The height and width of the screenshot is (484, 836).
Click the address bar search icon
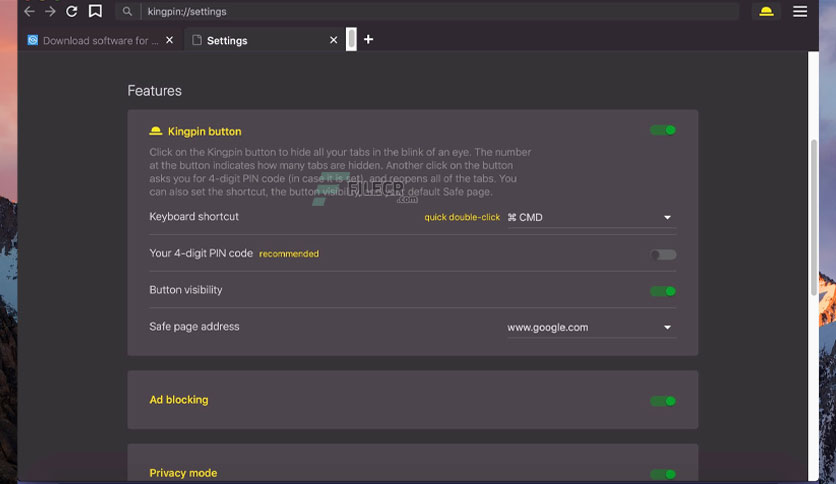tap(127, 11)
